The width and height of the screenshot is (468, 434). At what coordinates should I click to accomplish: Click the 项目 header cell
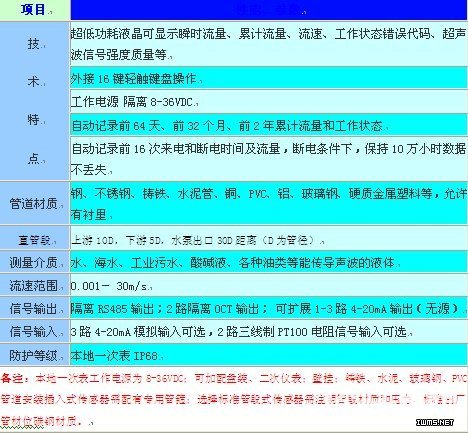point(34,10)
